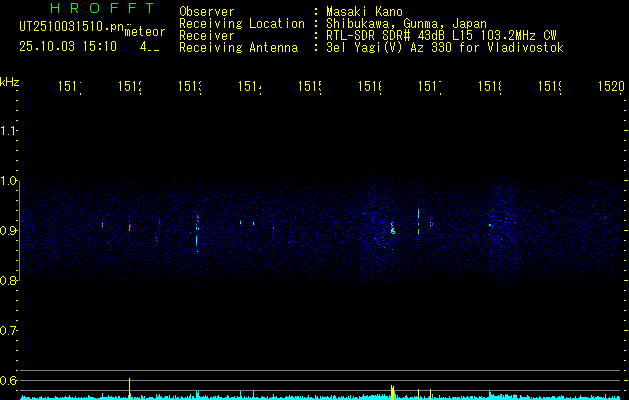Screen dimensions: 629x400
Task: Click the HROFFT title text
Action: point(103,8)
